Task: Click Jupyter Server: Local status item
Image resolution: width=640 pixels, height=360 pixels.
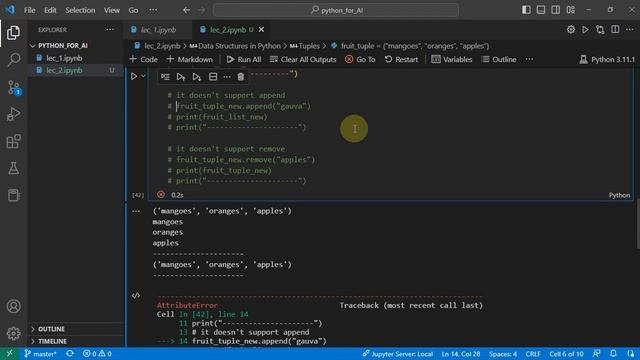Action: tap(398, 354)
